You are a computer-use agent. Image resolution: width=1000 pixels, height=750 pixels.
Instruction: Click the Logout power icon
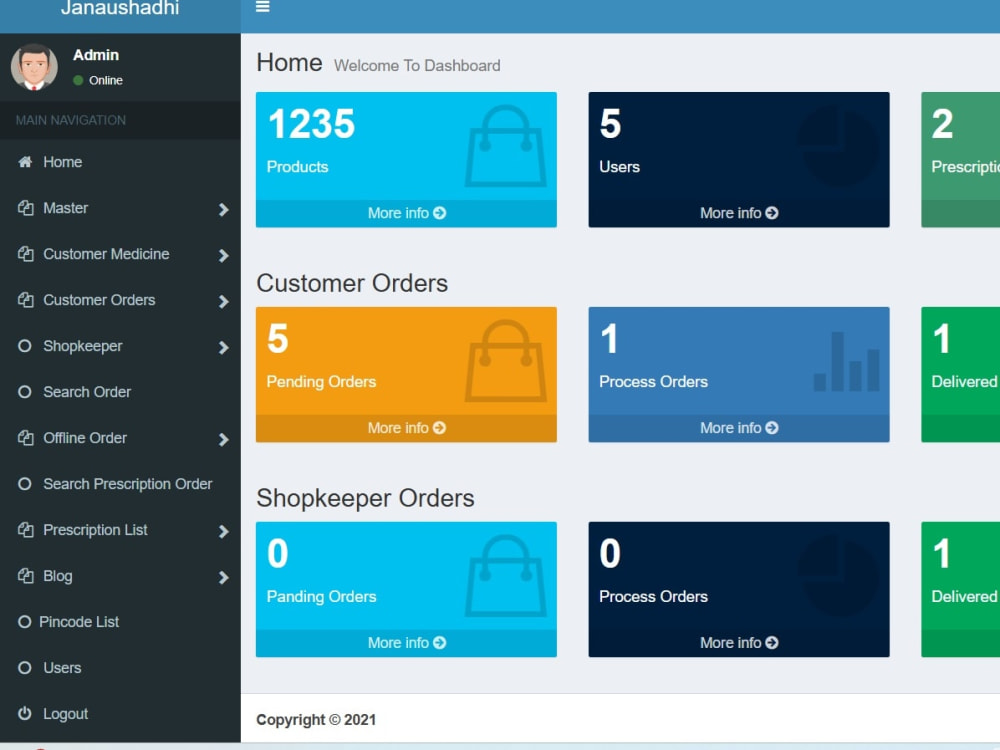point(24,713)
